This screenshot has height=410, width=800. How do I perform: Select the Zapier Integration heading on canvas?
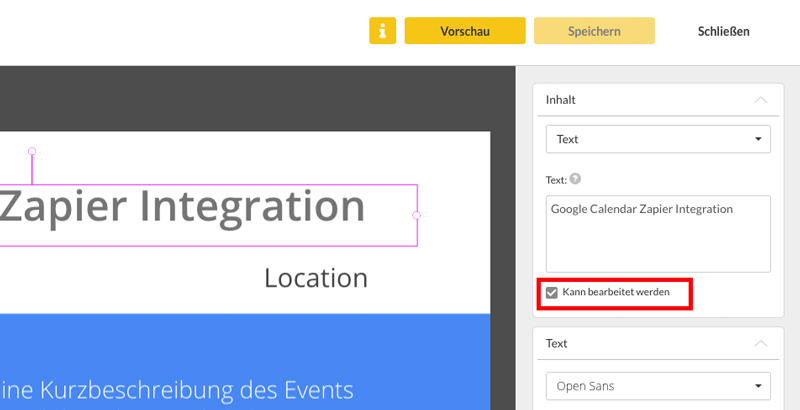coord(182,208)
